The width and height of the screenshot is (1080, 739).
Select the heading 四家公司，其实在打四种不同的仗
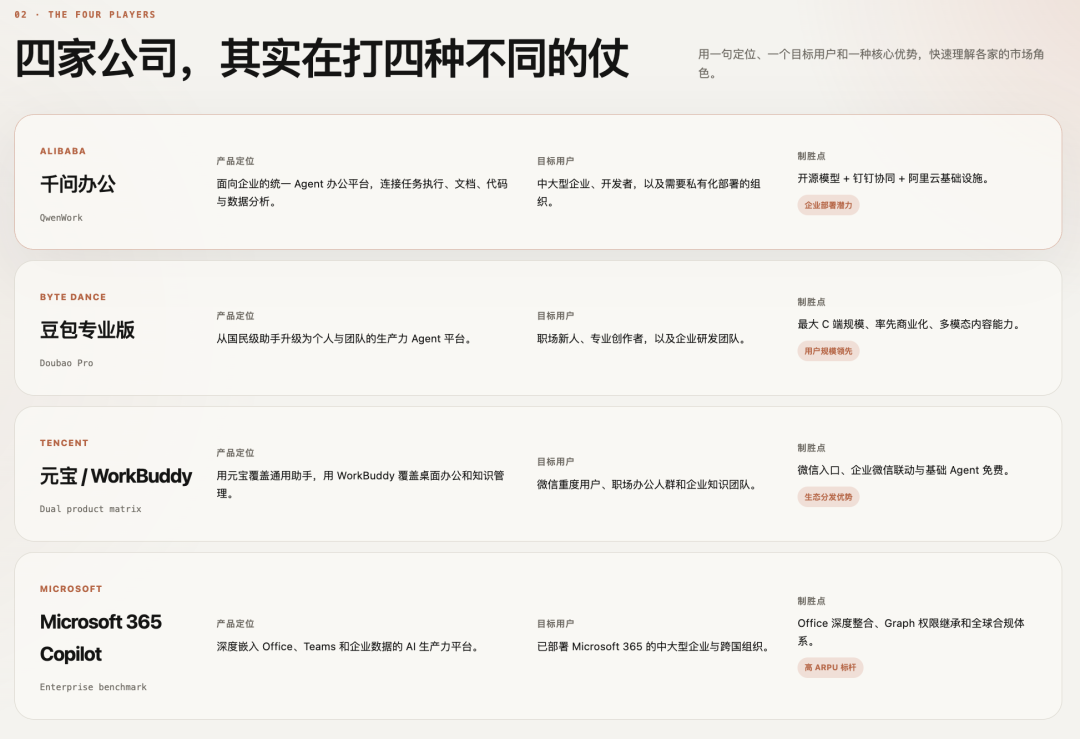pyautogui.click(x=322, y=59)
